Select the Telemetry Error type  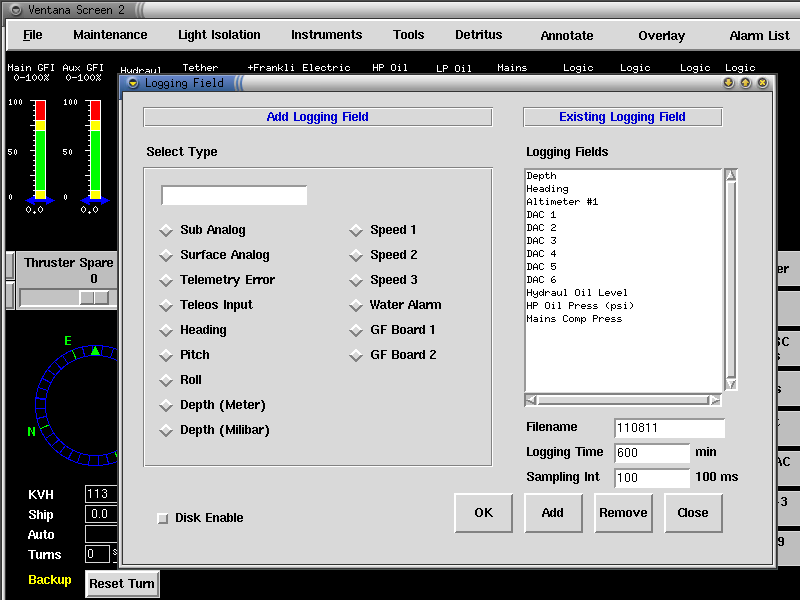(x=166, y=281)
